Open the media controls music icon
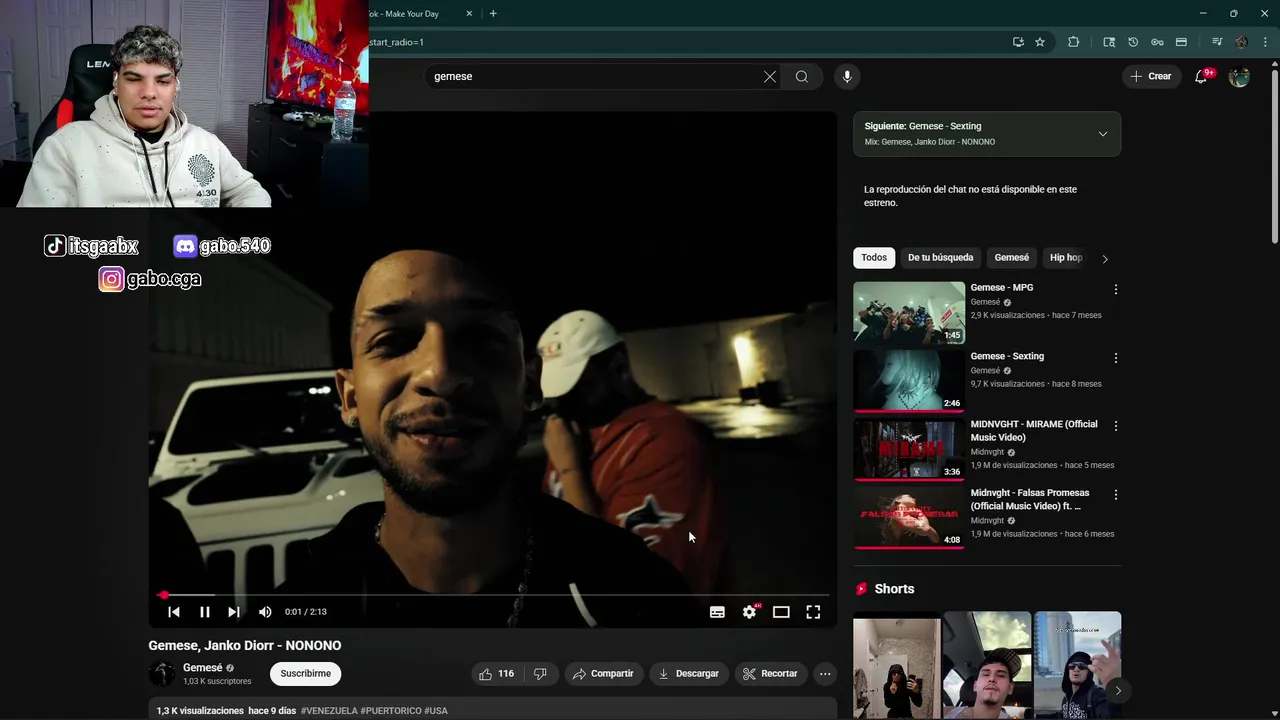1280x720 pixels. pyautogui.click(x=1217, y=42)
